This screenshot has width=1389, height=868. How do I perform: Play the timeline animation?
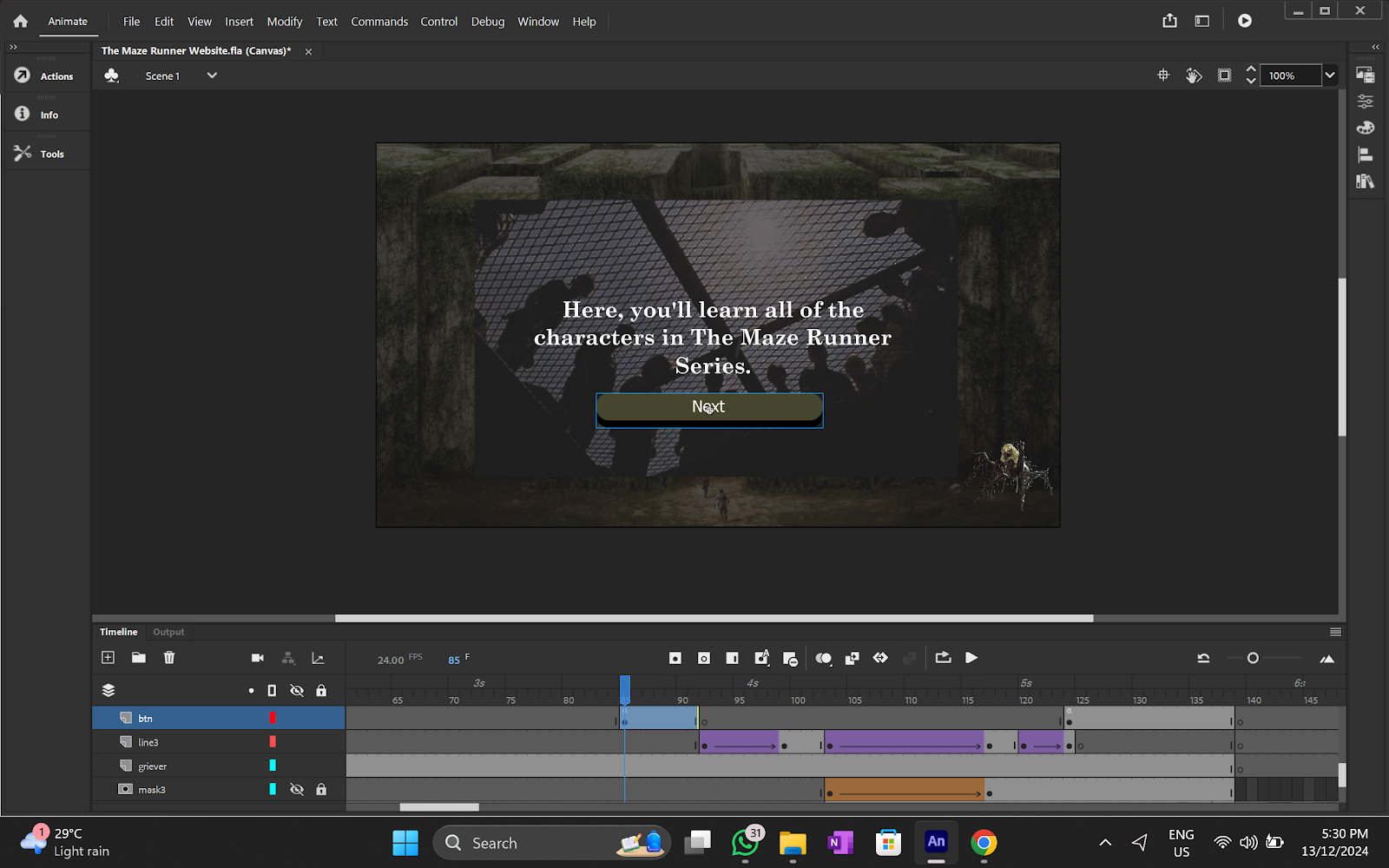971,658
